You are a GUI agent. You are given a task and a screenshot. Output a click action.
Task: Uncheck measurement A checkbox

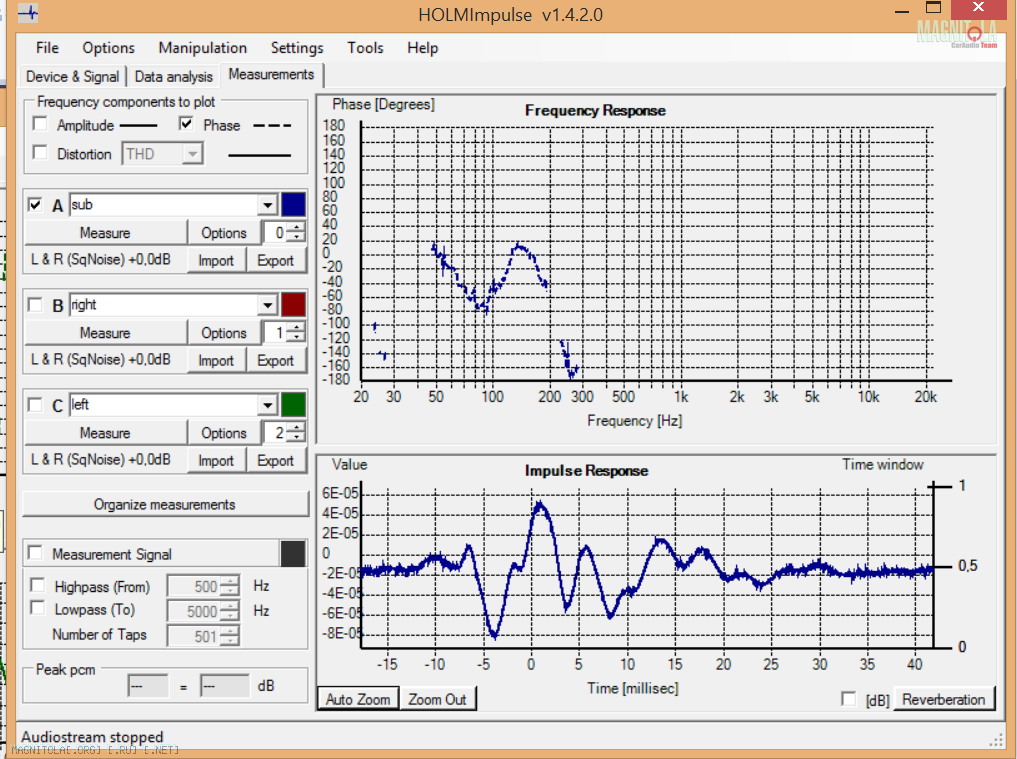pyautogui.click(x=36, y=205)
